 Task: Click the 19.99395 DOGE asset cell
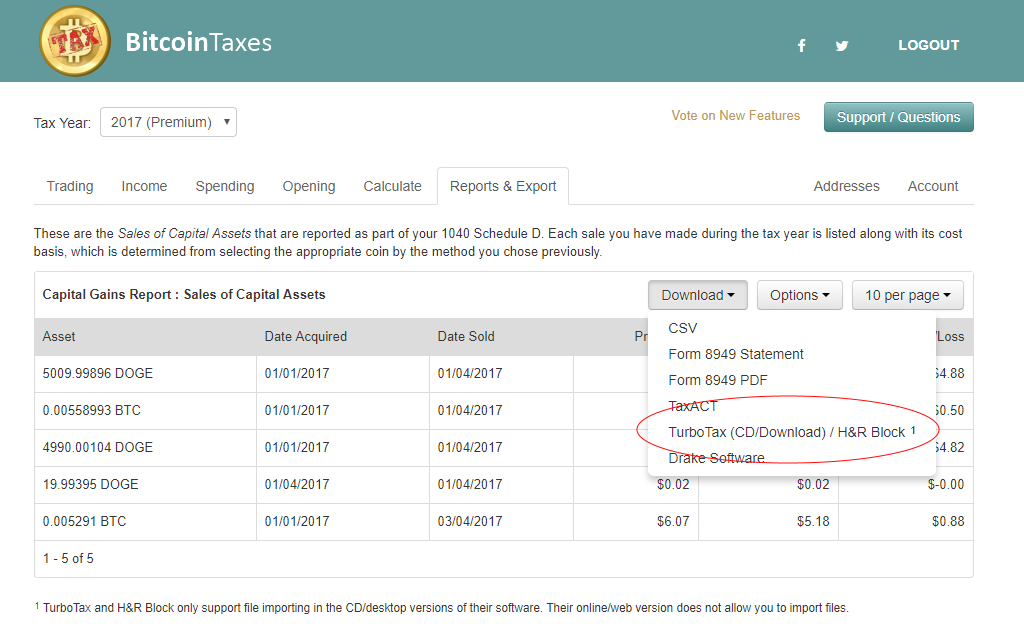[x=146, y=484]
